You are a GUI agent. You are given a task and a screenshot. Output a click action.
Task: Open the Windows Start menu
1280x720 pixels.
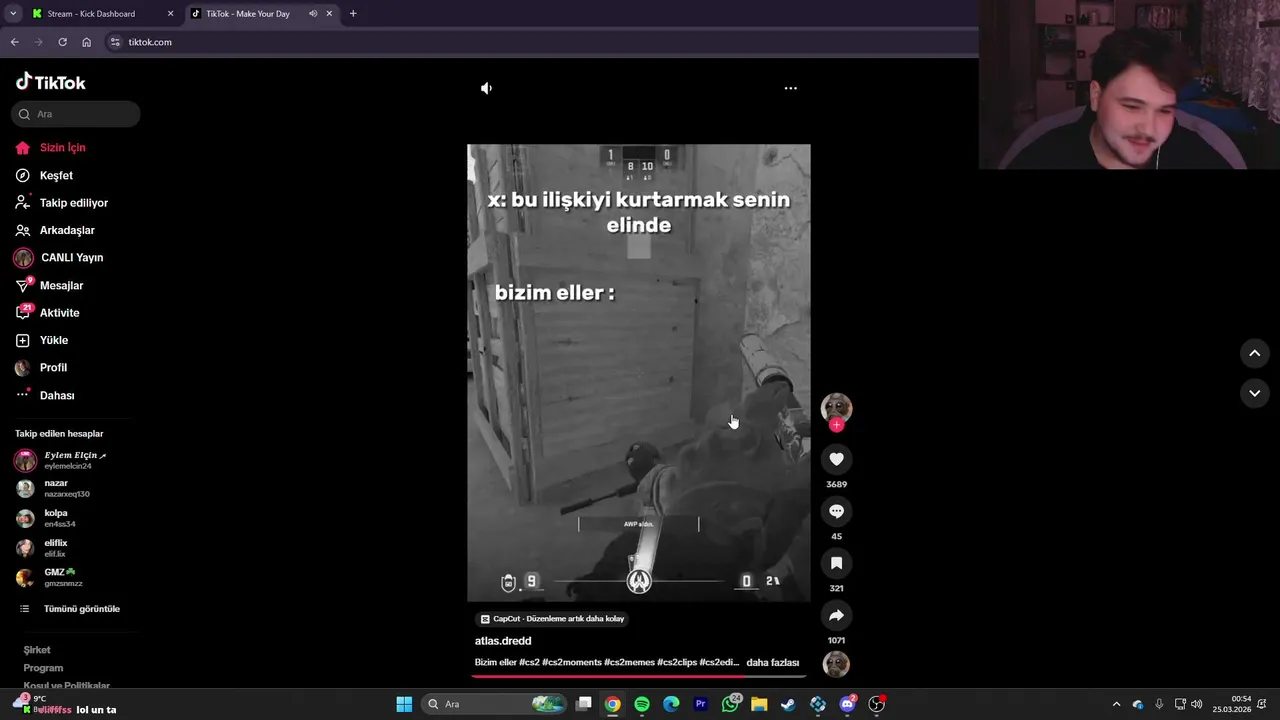point(404,704)
